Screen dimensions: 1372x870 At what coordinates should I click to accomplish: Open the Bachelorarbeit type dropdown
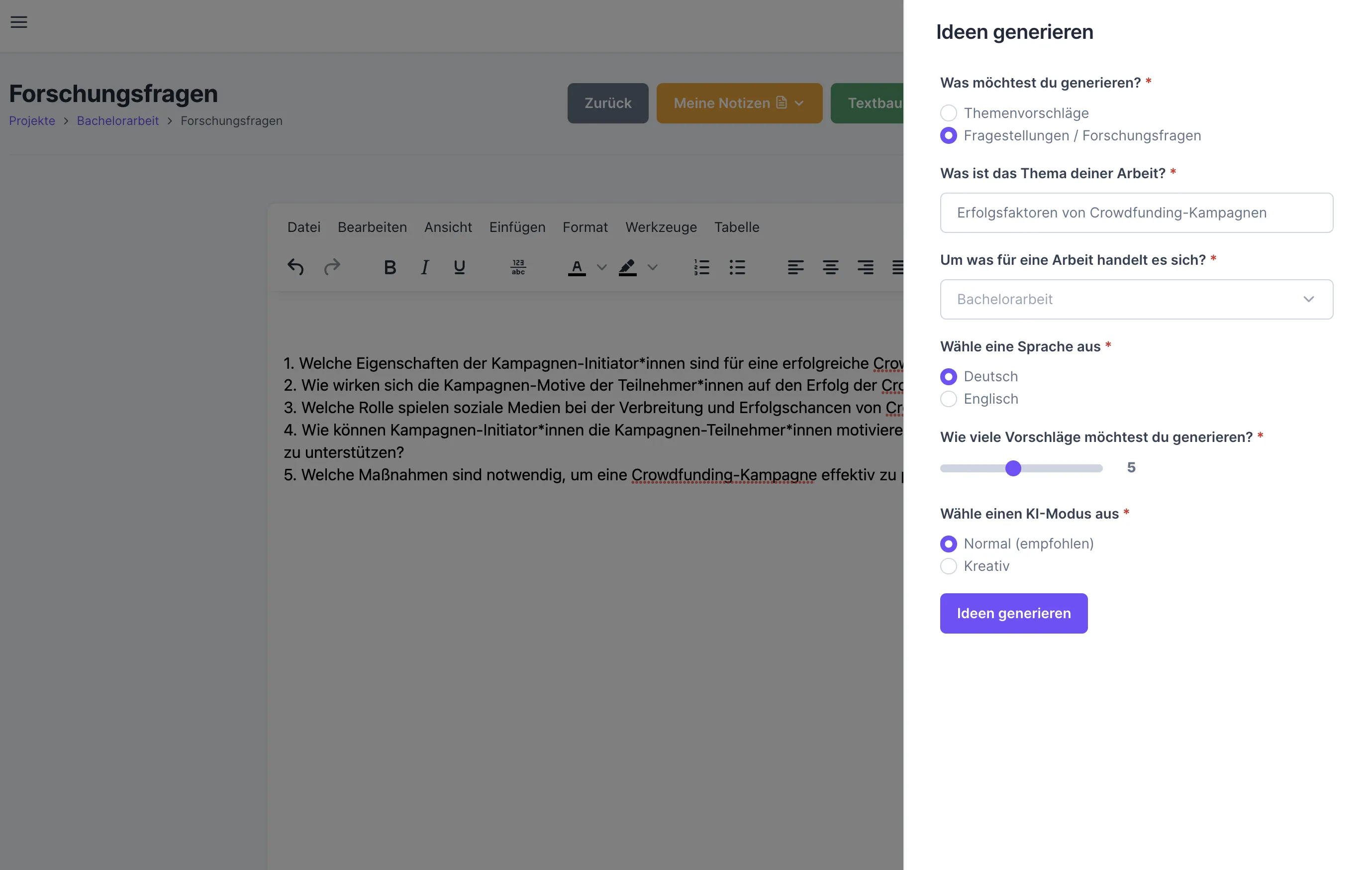pyautogui.click(x=1136, y=299)
